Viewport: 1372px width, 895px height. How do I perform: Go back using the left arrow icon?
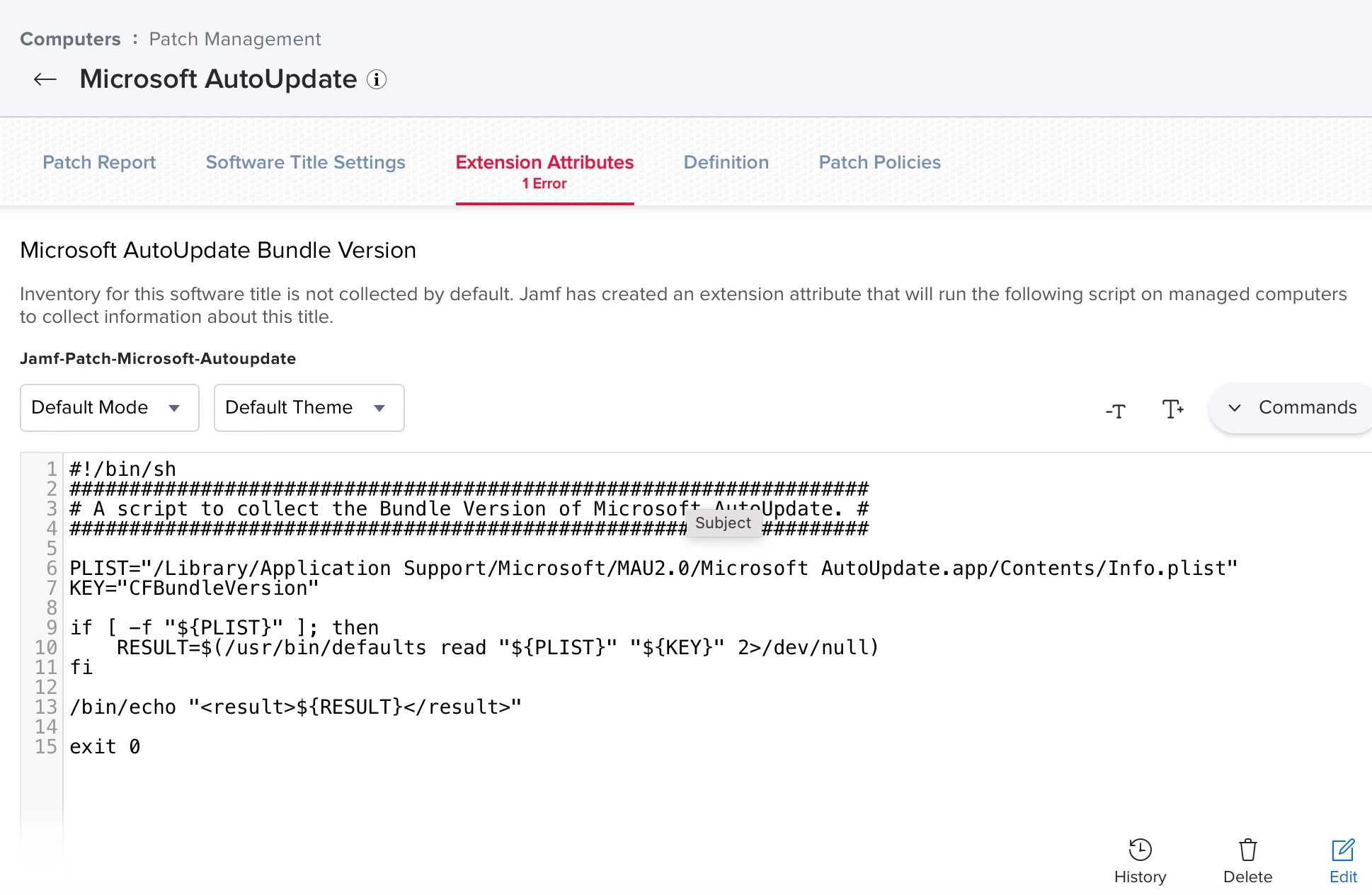(45, 79)
